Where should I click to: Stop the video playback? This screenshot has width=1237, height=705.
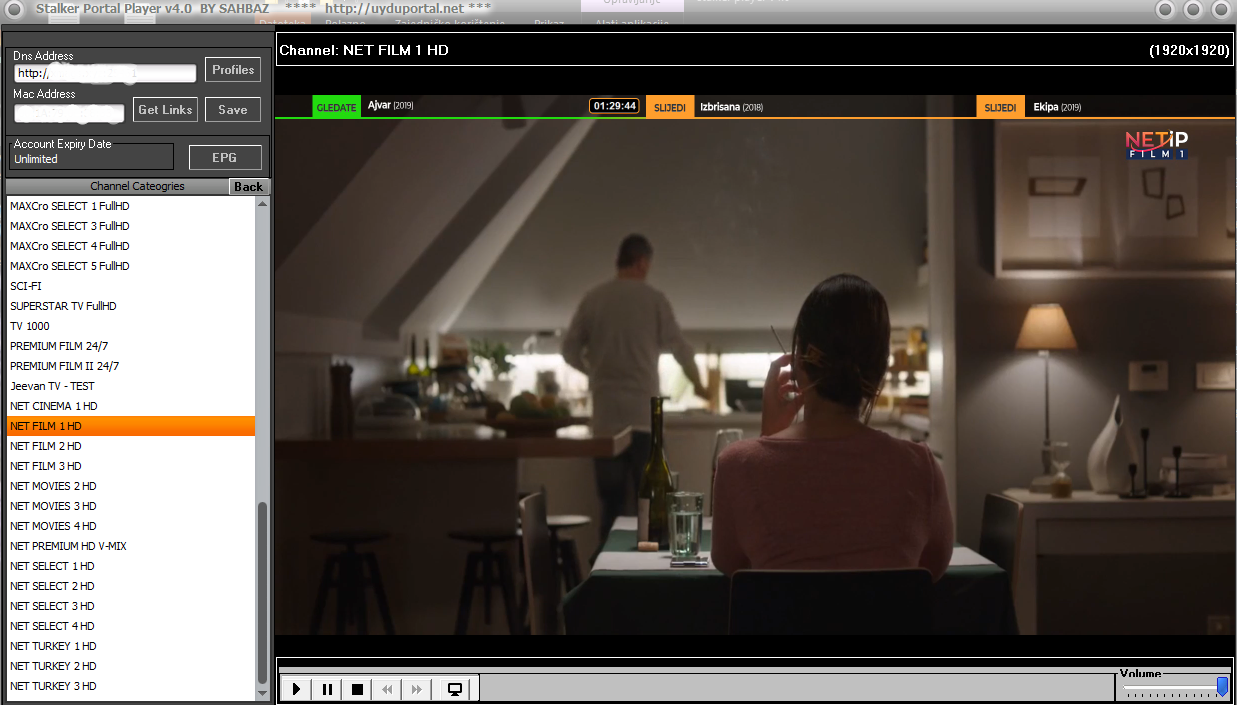click(x=357, y=689)
